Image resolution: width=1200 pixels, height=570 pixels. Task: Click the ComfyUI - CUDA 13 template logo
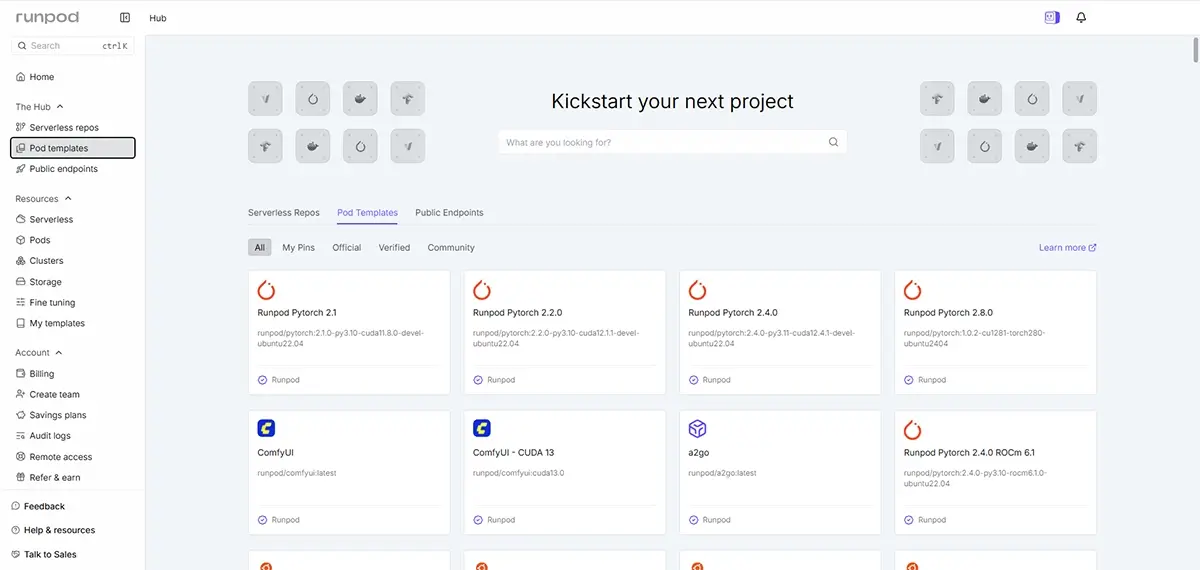482,428
